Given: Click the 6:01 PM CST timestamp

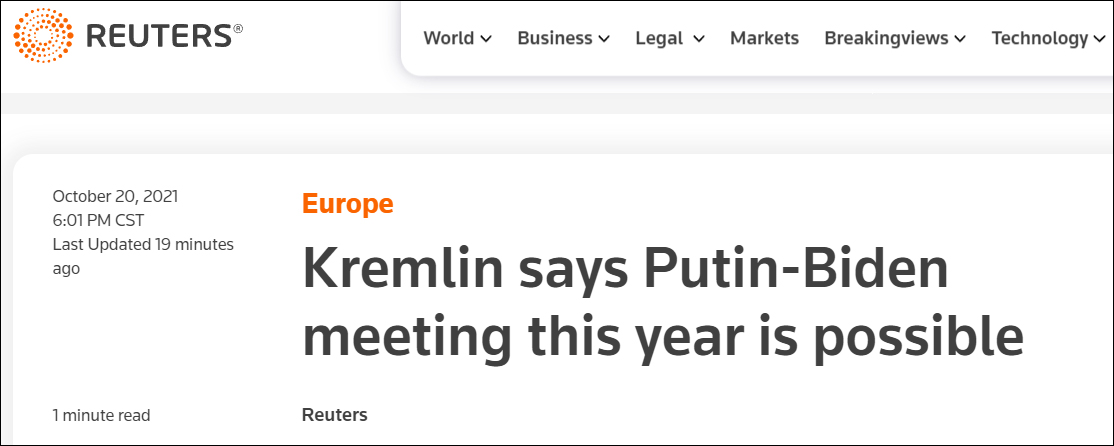Looking at the screenshot, I should (x=98, y=220).
